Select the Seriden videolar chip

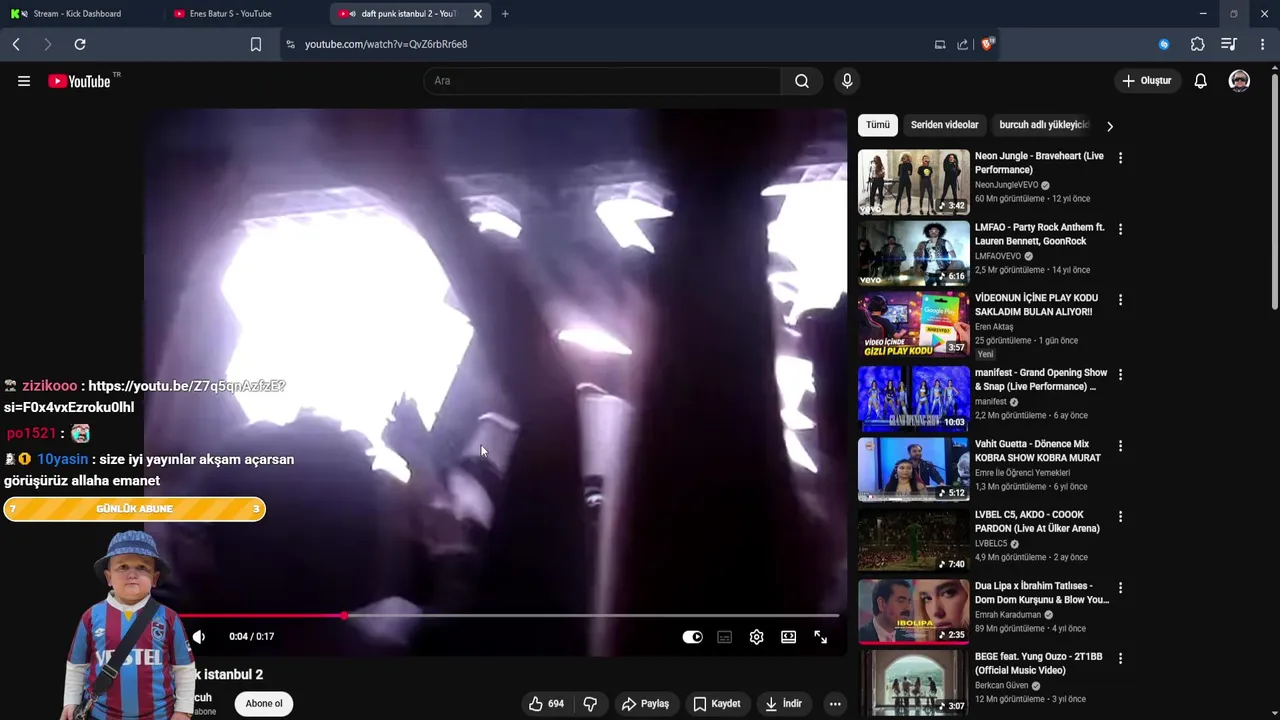tap(944, 125)
